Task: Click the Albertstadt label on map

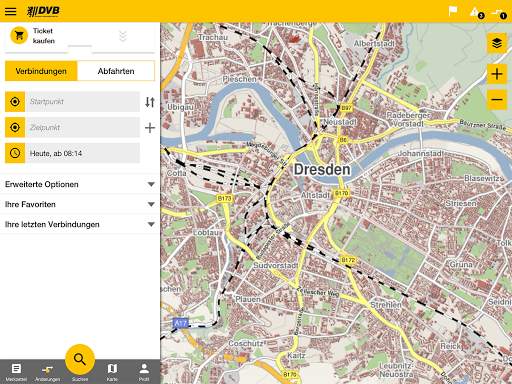Action: point(374,43)
